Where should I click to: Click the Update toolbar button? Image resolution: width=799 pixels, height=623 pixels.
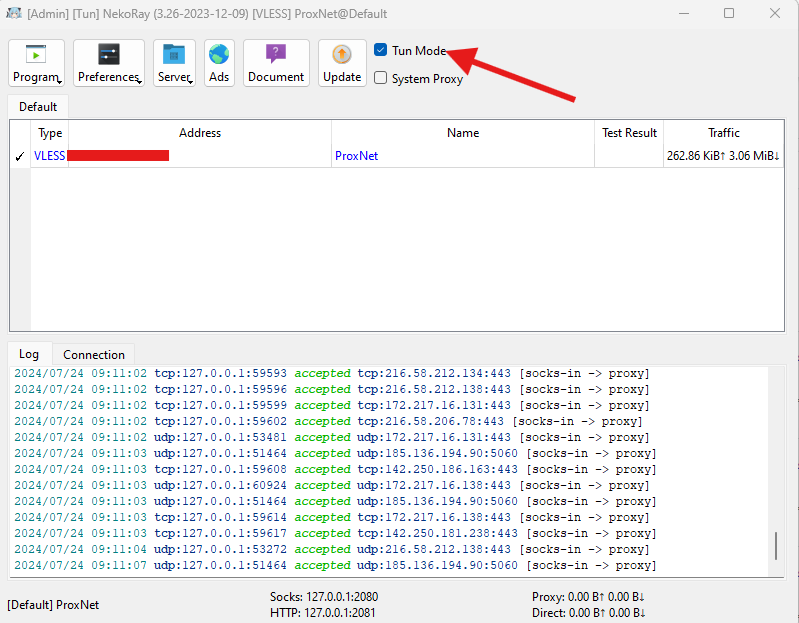[x=342, y=63]
